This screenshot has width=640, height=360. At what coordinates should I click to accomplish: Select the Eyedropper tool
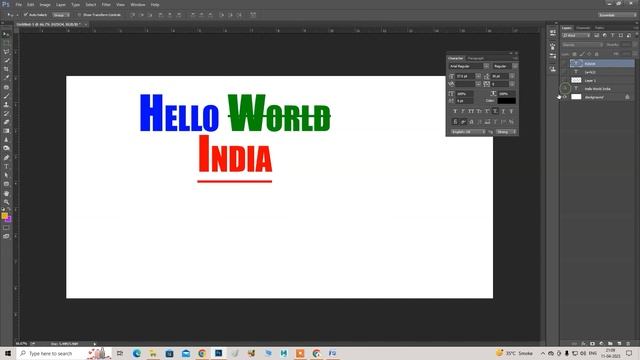pyautogui.click(x=6, y=78)
